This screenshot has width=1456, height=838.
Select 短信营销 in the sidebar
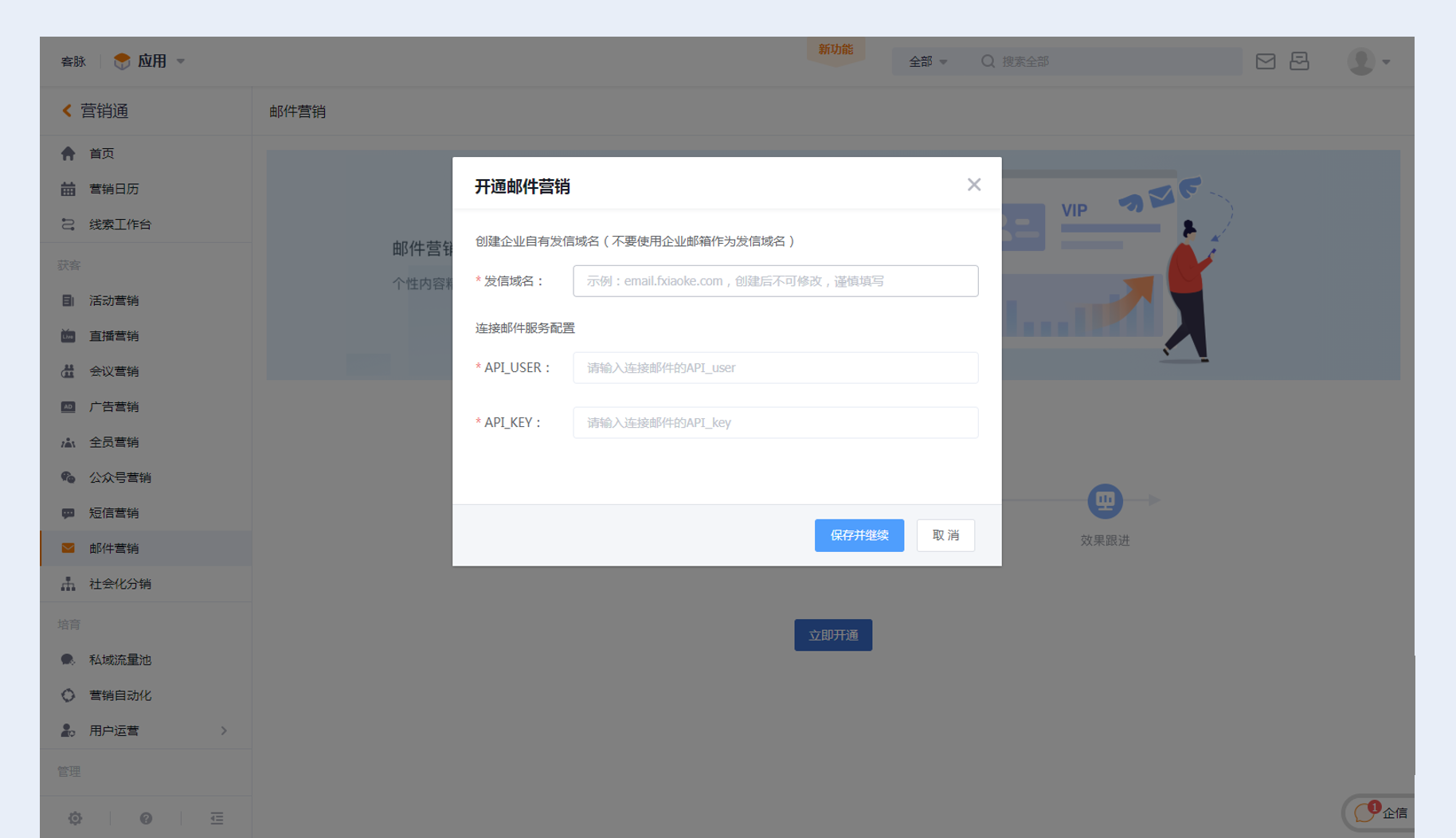point(114,513)
